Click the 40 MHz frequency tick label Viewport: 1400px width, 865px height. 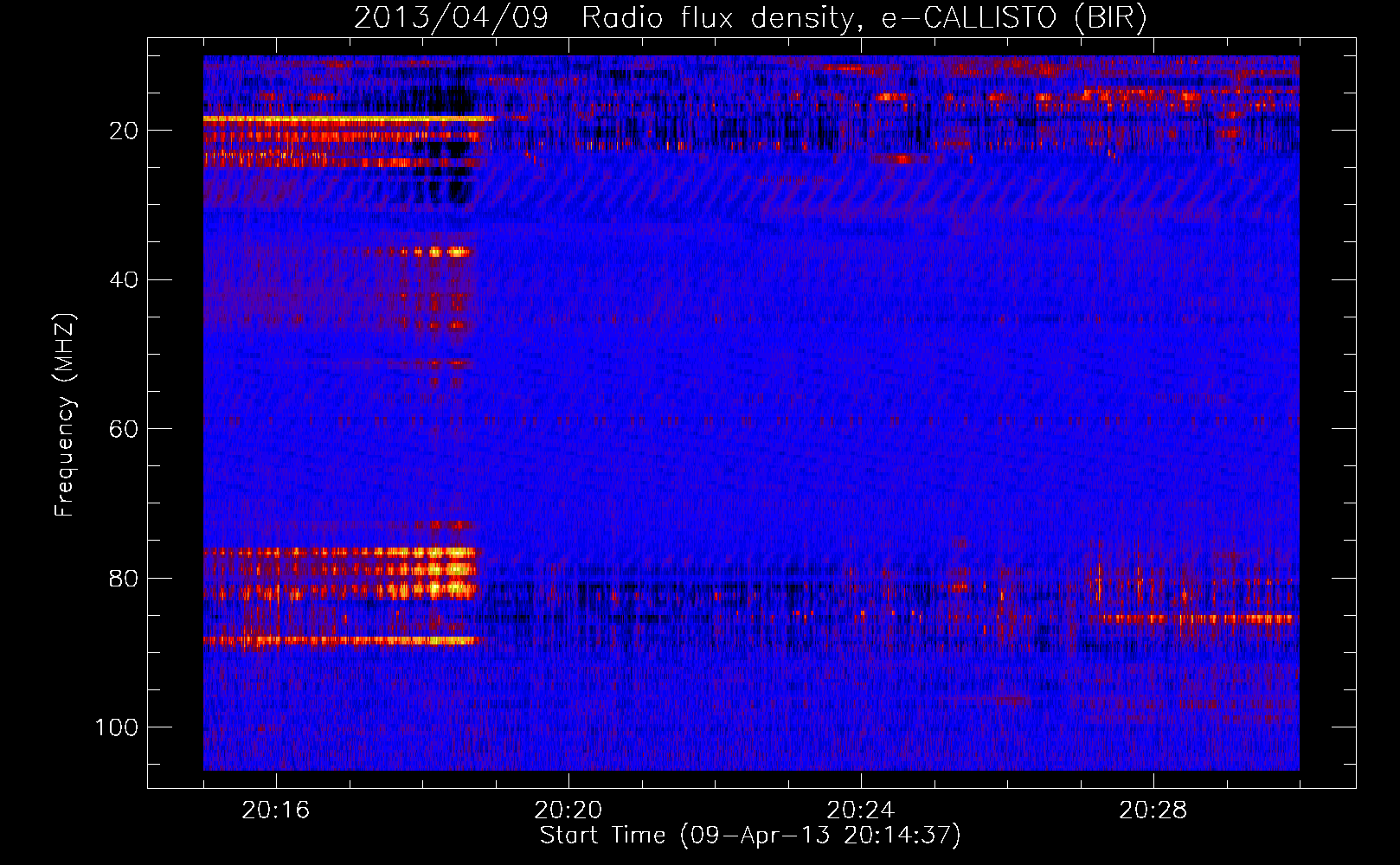(125, 279)
